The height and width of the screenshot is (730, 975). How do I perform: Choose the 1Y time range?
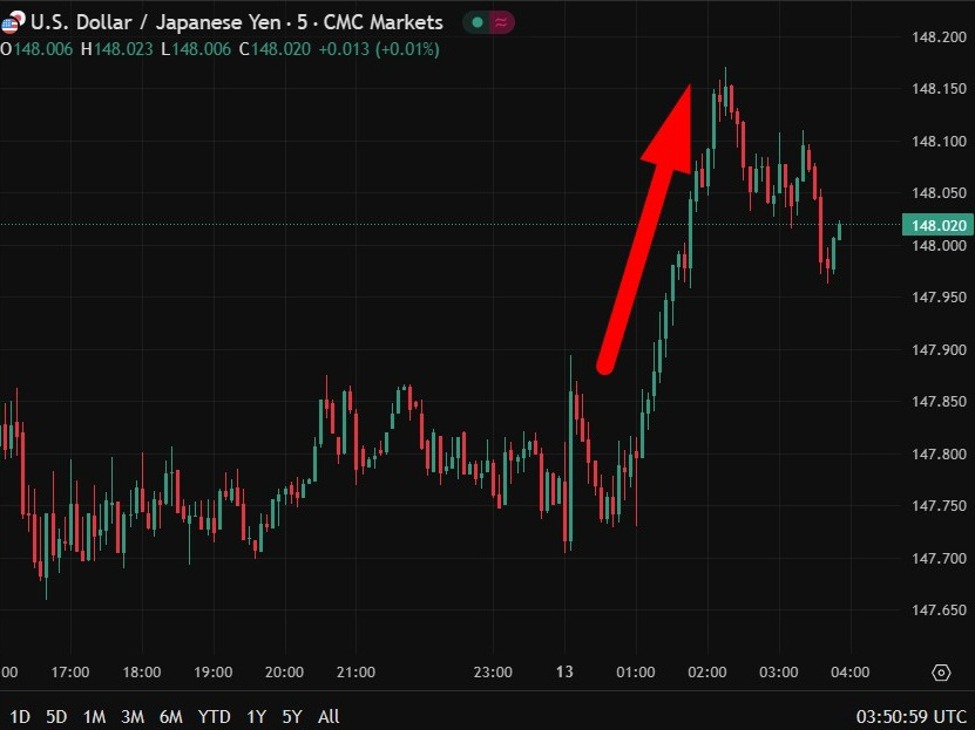pos(256,716)
